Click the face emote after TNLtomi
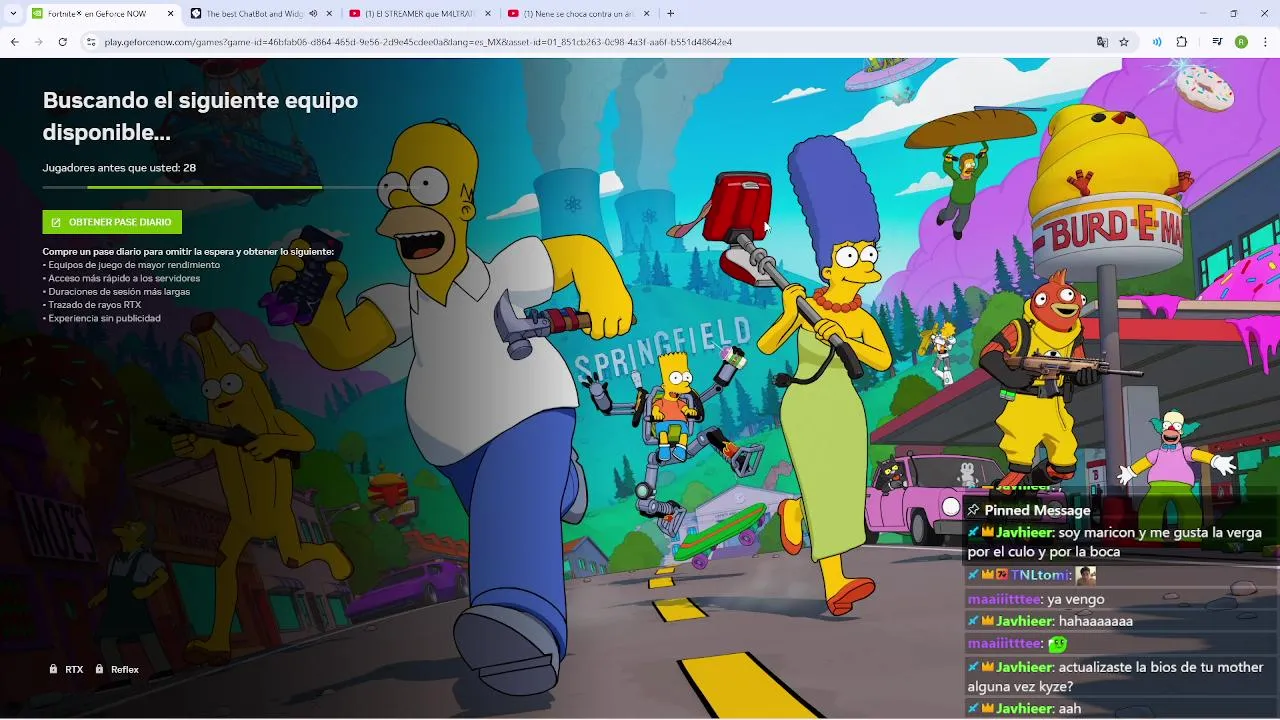The width and height of the screenshot is (1280, 720). (x=1086, y=575)
